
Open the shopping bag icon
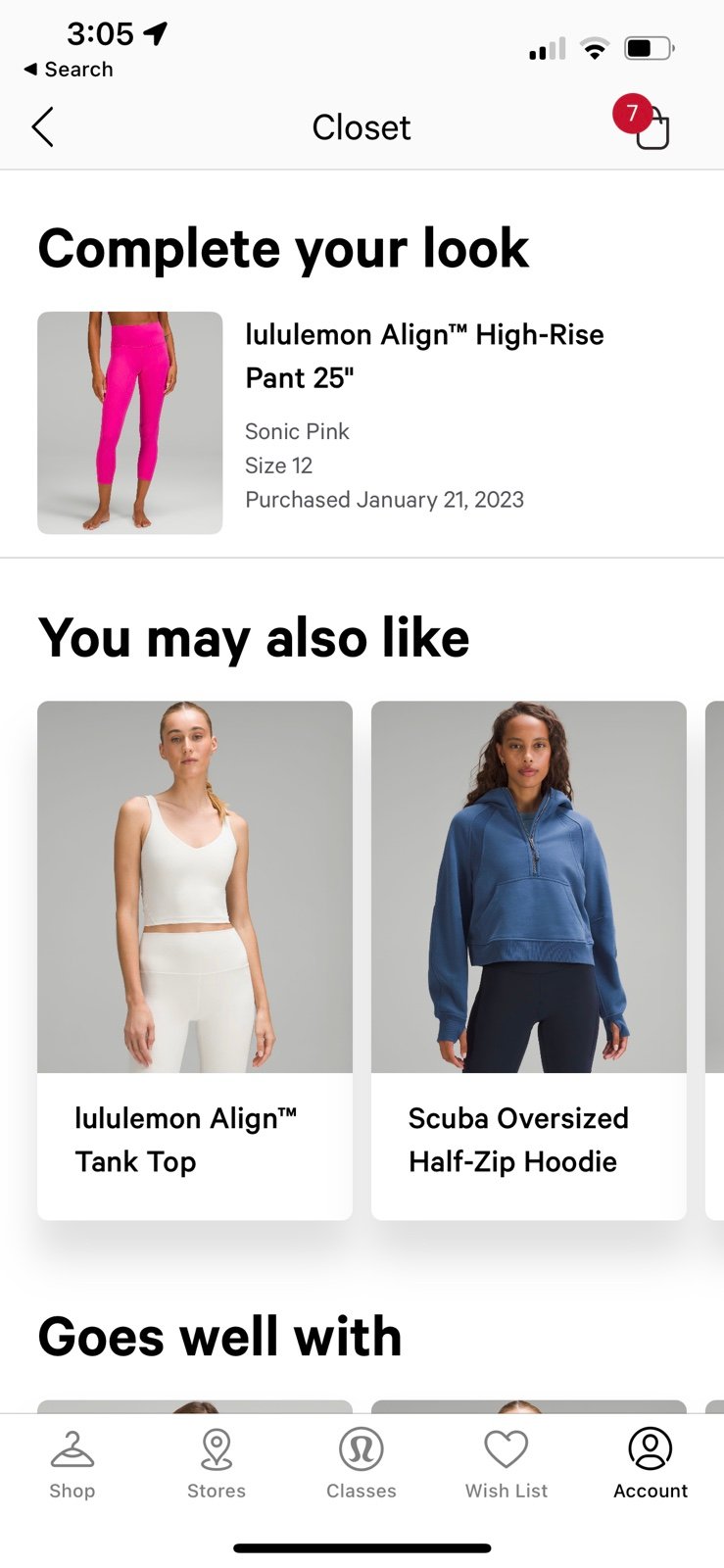652,129
